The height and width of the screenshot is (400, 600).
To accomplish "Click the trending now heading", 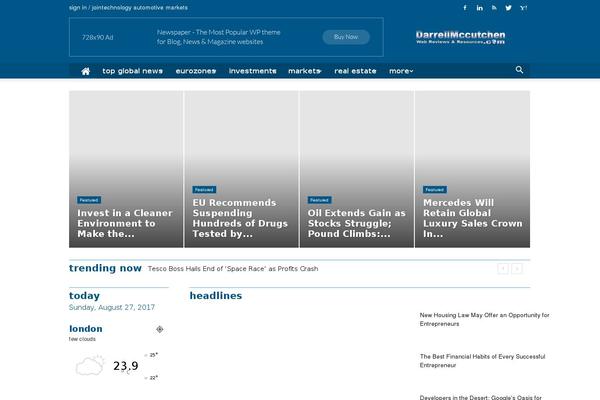I will coord(105,268).
